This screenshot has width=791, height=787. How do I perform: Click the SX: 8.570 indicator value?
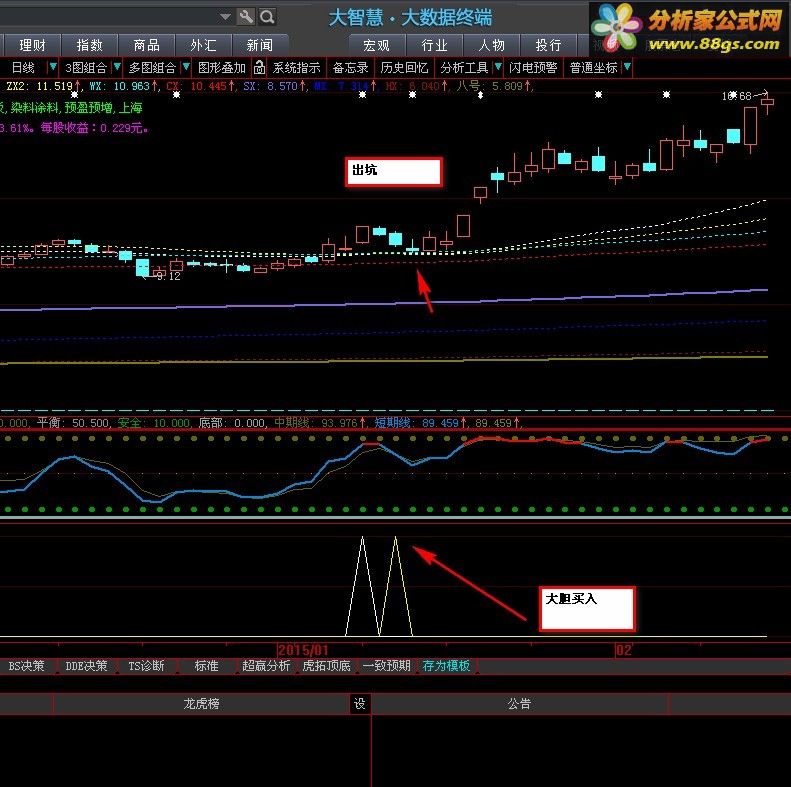tap(274, 86)
